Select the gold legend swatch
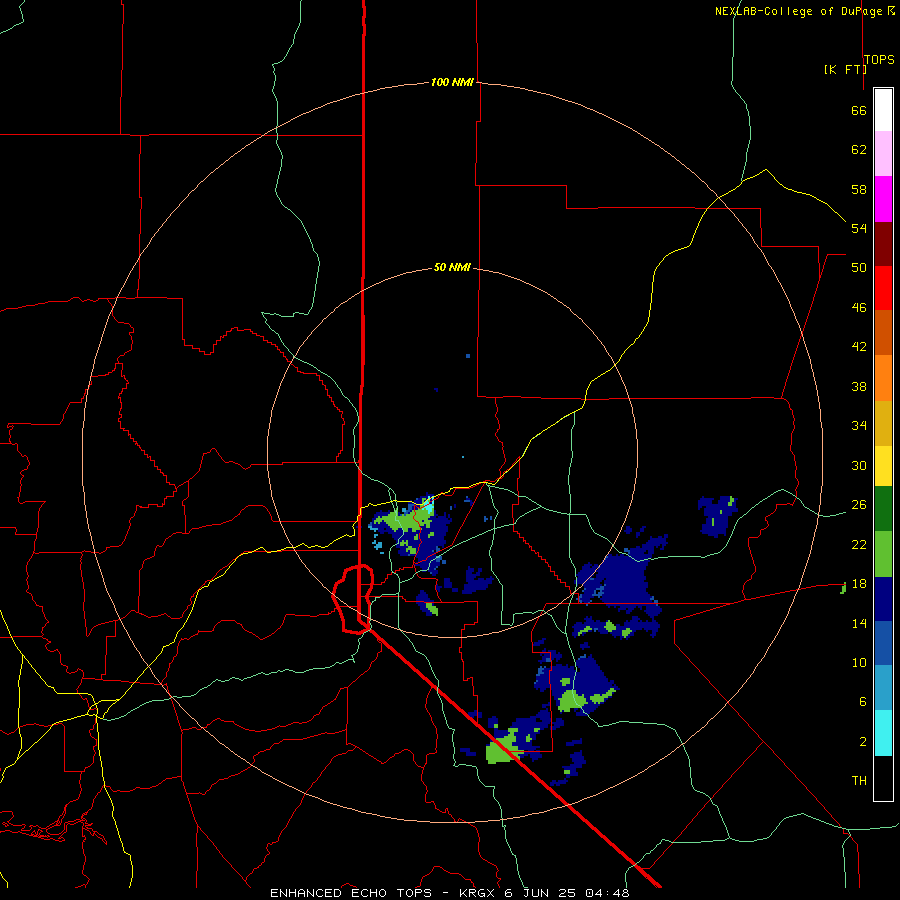The width and height of the screenshot is (900, 900). tap(883, 423)
